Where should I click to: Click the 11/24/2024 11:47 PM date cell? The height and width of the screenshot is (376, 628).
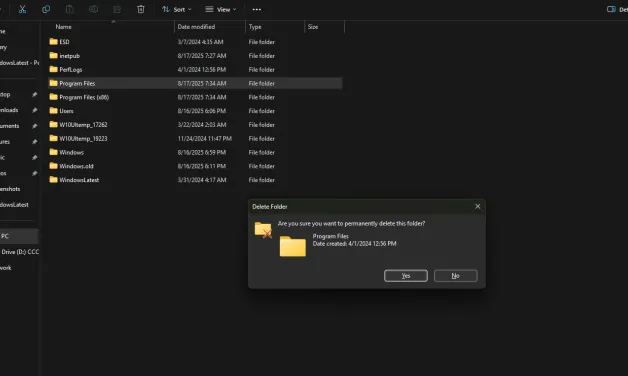(x=205, y=139)
